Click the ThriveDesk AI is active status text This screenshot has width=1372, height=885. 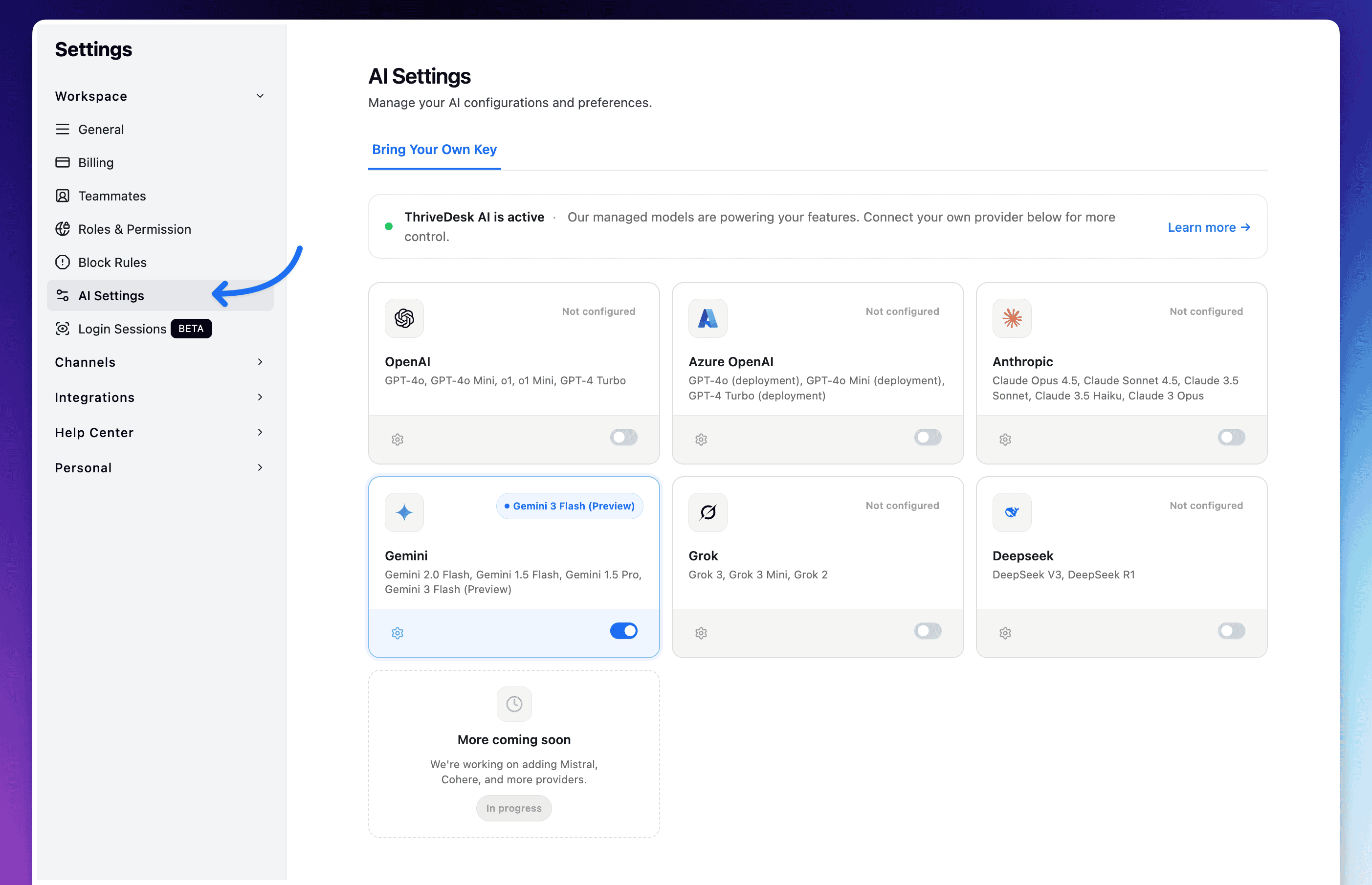(475, 217)
